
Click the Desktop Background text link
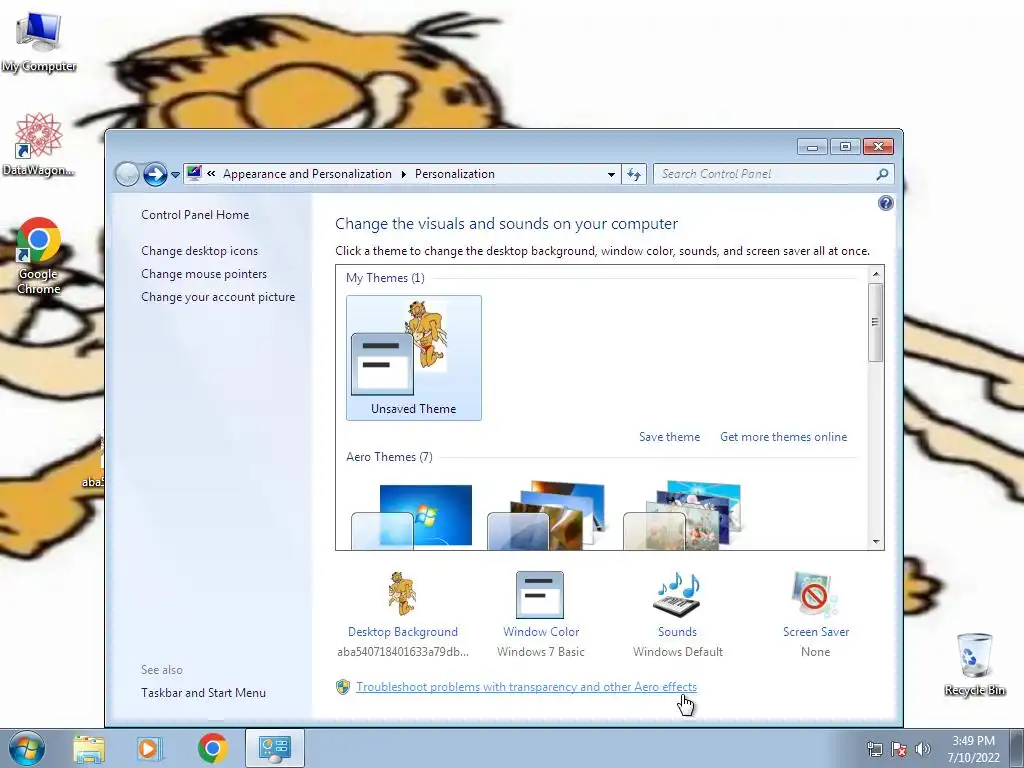[x=403, y=632]
